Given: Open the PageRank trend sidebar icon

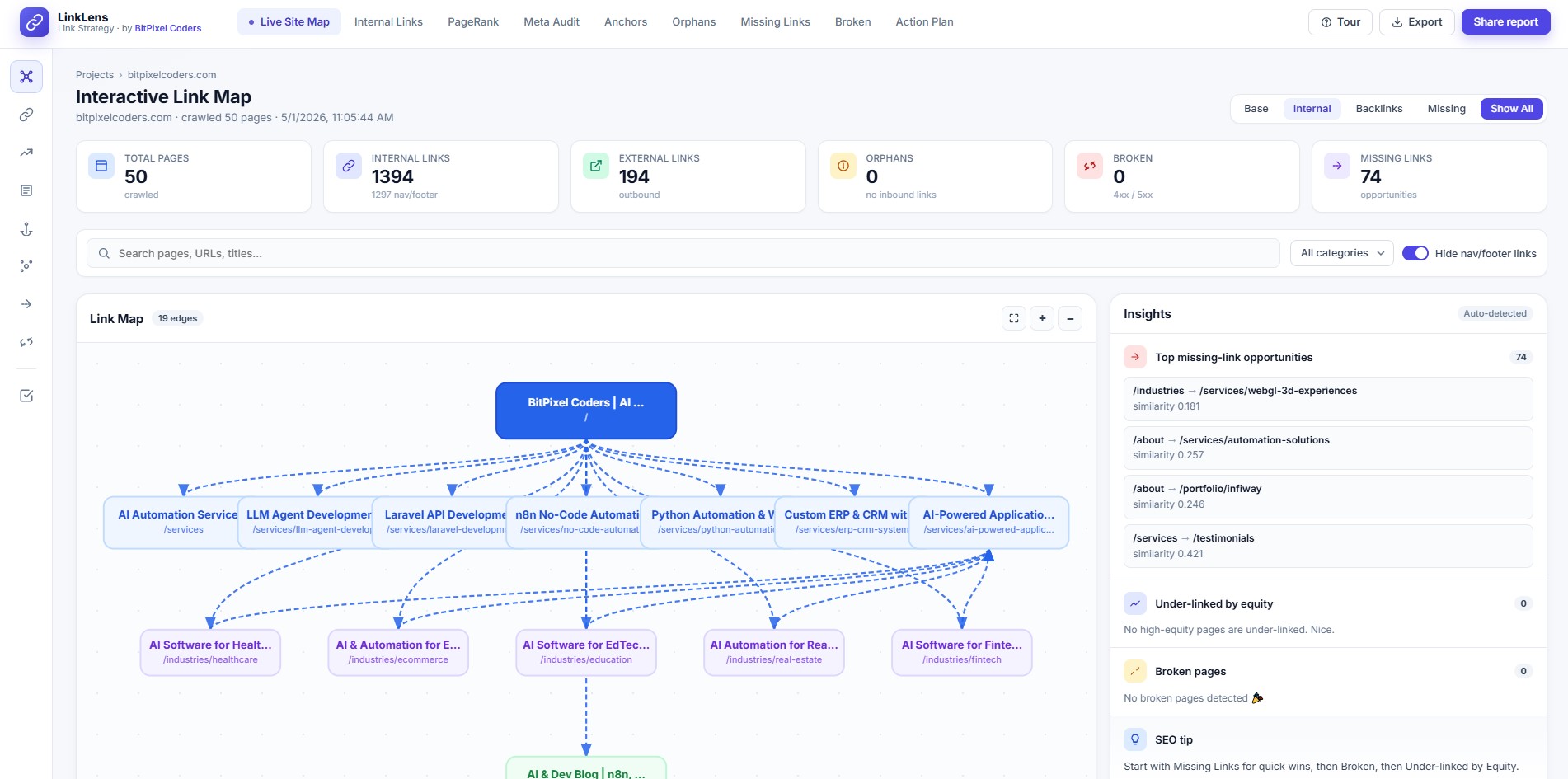Looking at the screenshot, I should (26, 153).
